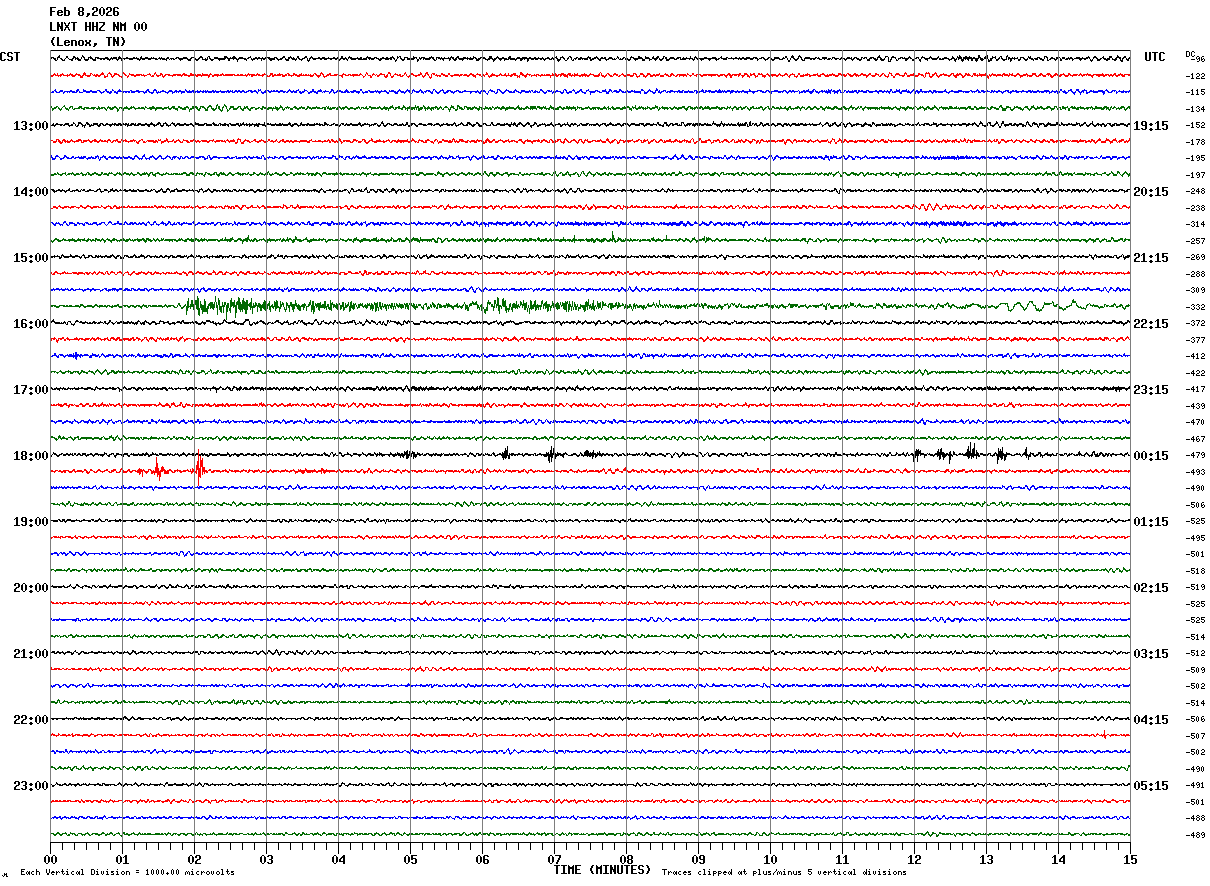Image resolution: width=1210 pixels, height=886 pixels.
Task: Select the 22:00 CST time label
Action: pyautogui.click(x=30, y=720)
